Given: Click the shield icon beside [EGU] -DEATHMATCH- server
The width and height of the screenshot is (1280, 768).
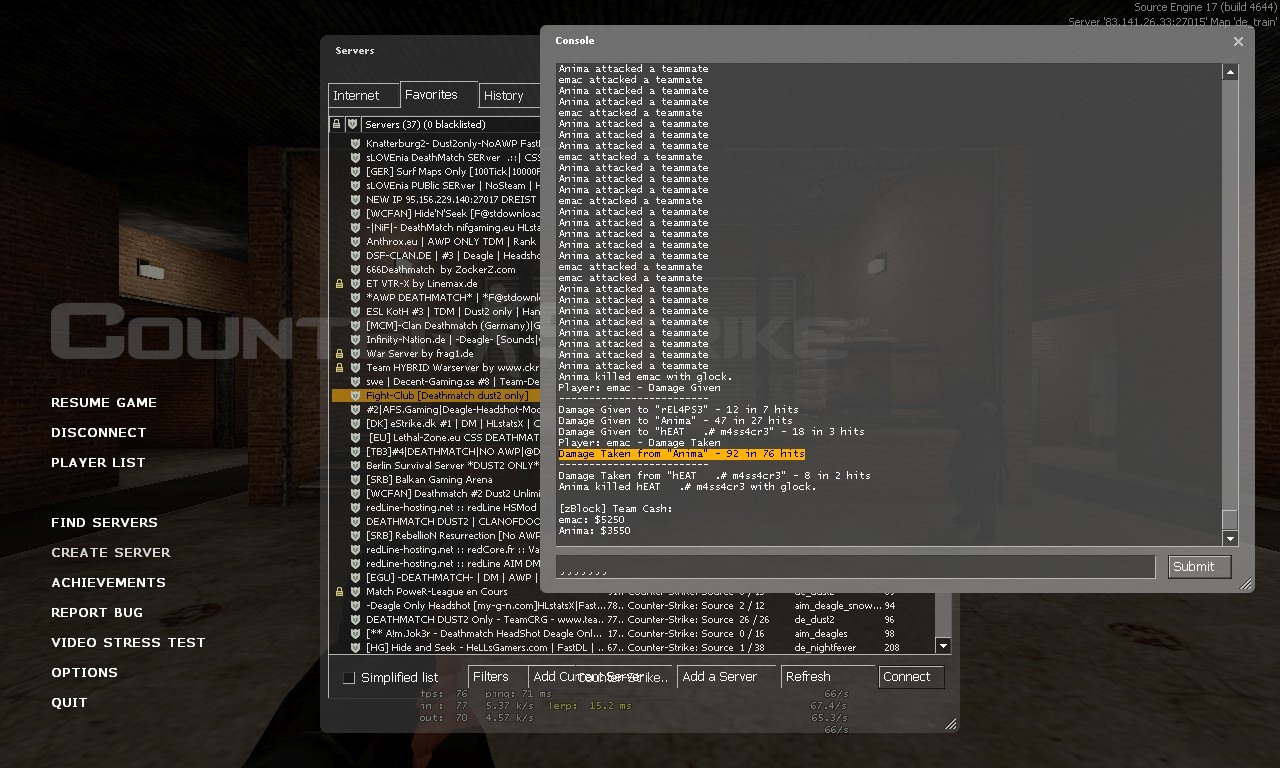Looking at the screenshot, I should (x=354, y=578).
